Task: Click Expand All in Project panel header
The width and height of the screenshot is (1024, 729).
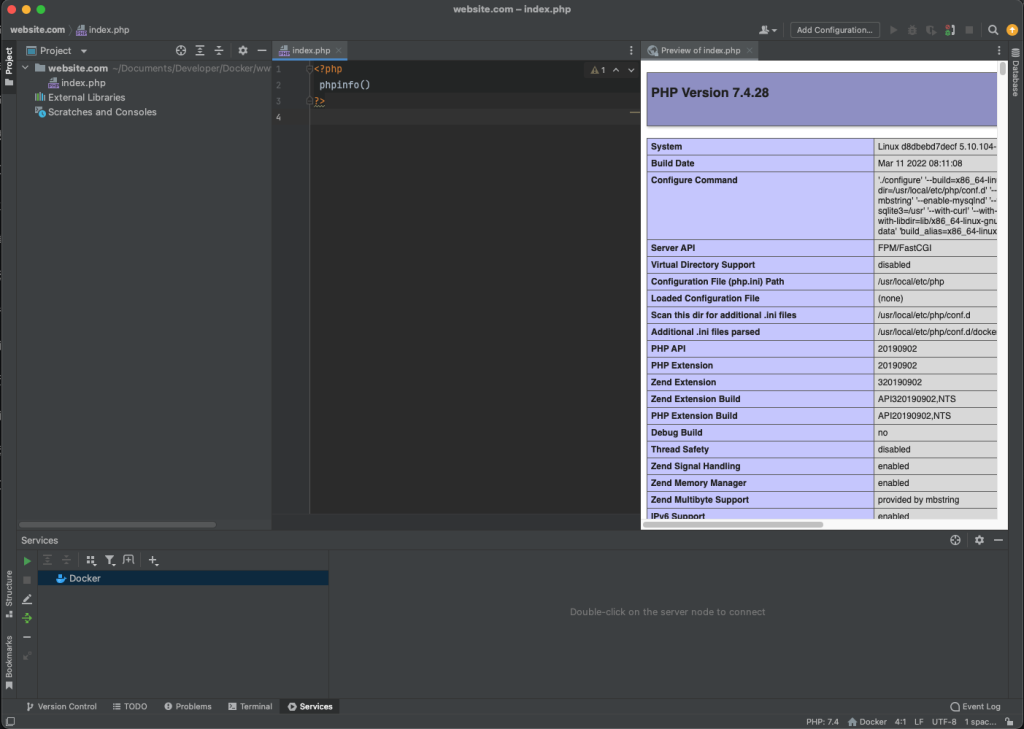Action: 200,50
